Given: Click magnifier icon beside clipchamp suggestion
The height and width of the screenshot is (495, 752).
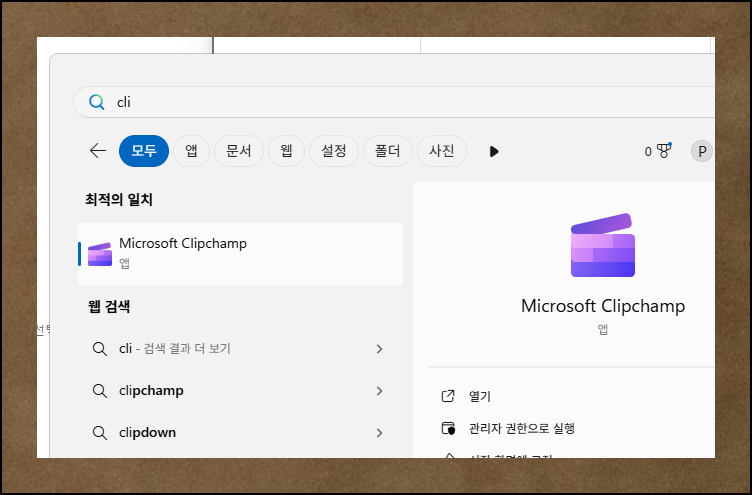Looking at the screenshot, I should 99,391.
